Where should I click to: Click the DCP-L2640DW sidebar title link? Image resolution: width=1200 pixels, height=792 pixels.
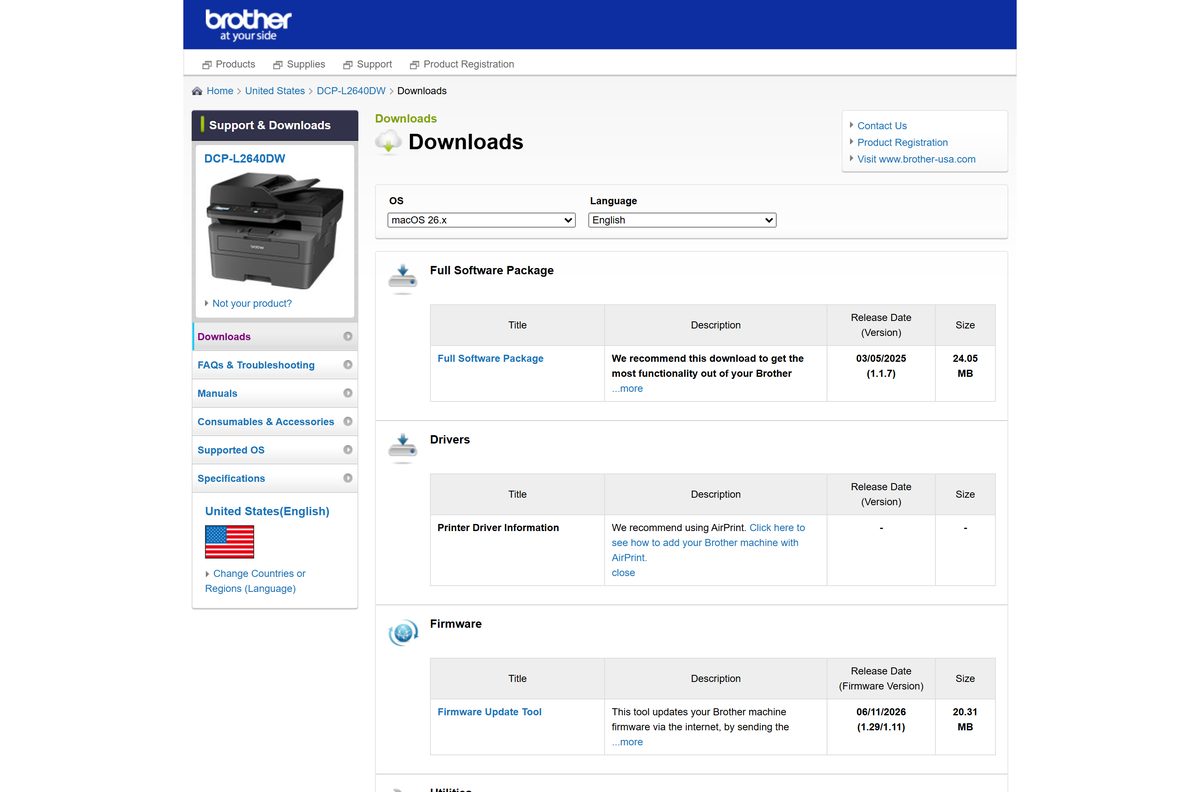[245, 159]
